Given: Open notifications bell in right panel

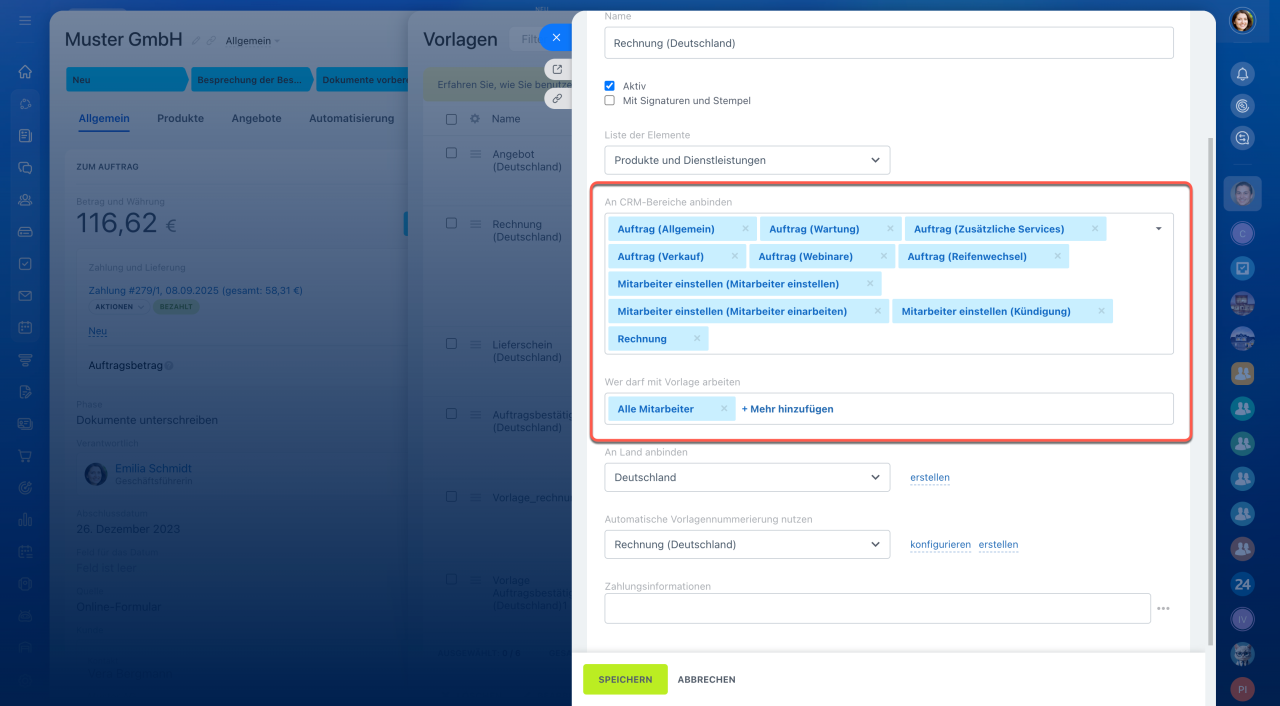Looking at the screenshot, I should tap(1242, 73).
